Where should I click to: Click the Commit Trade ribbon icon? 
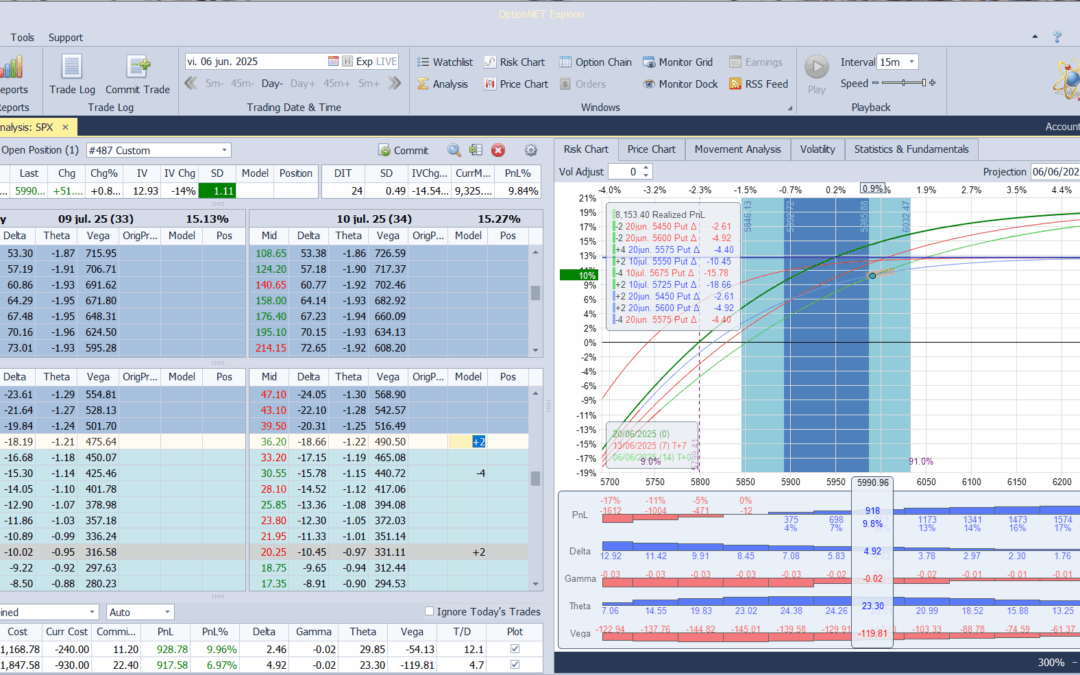[138, 68]
